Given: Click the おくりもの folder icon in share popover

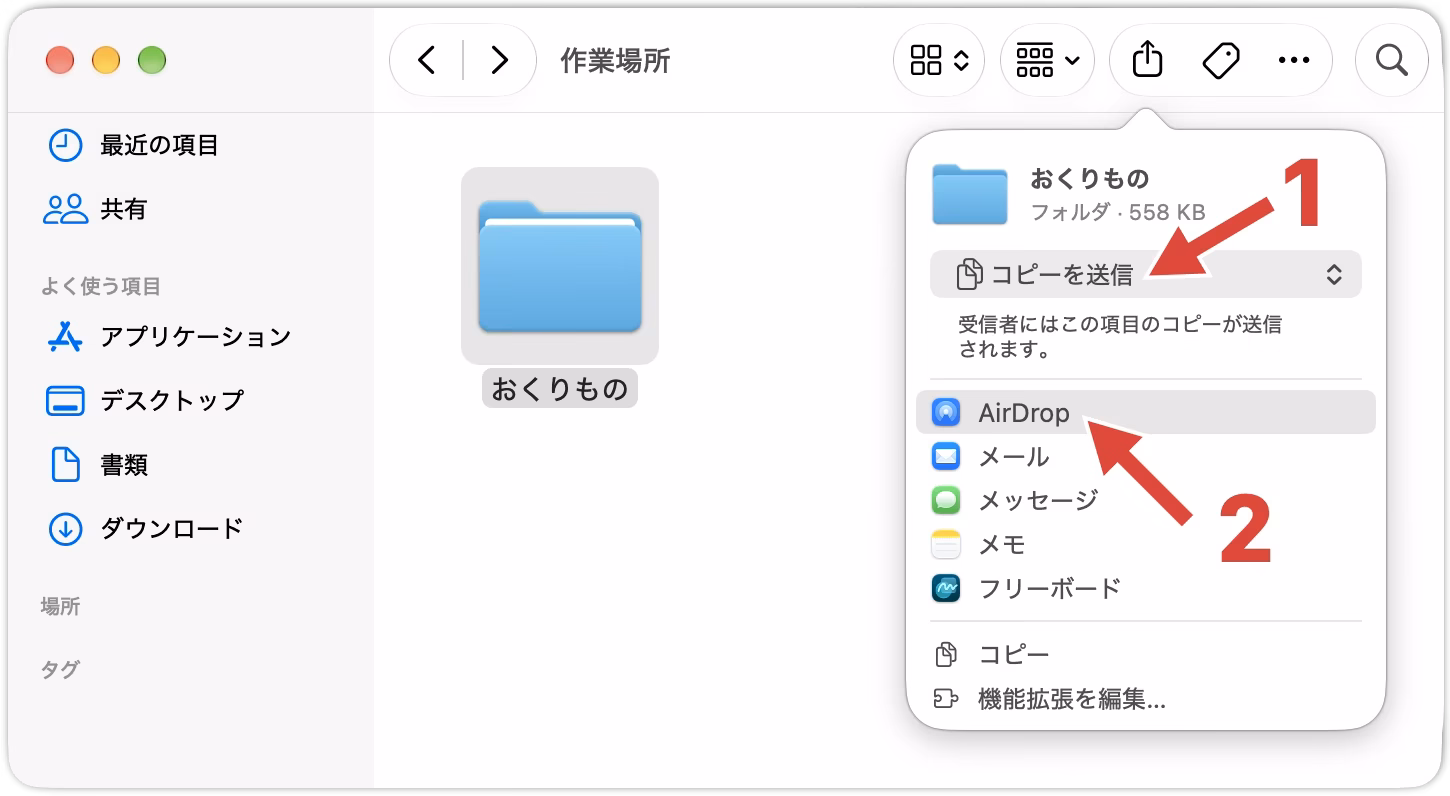Looking at the screenshot, I should 970,195.
